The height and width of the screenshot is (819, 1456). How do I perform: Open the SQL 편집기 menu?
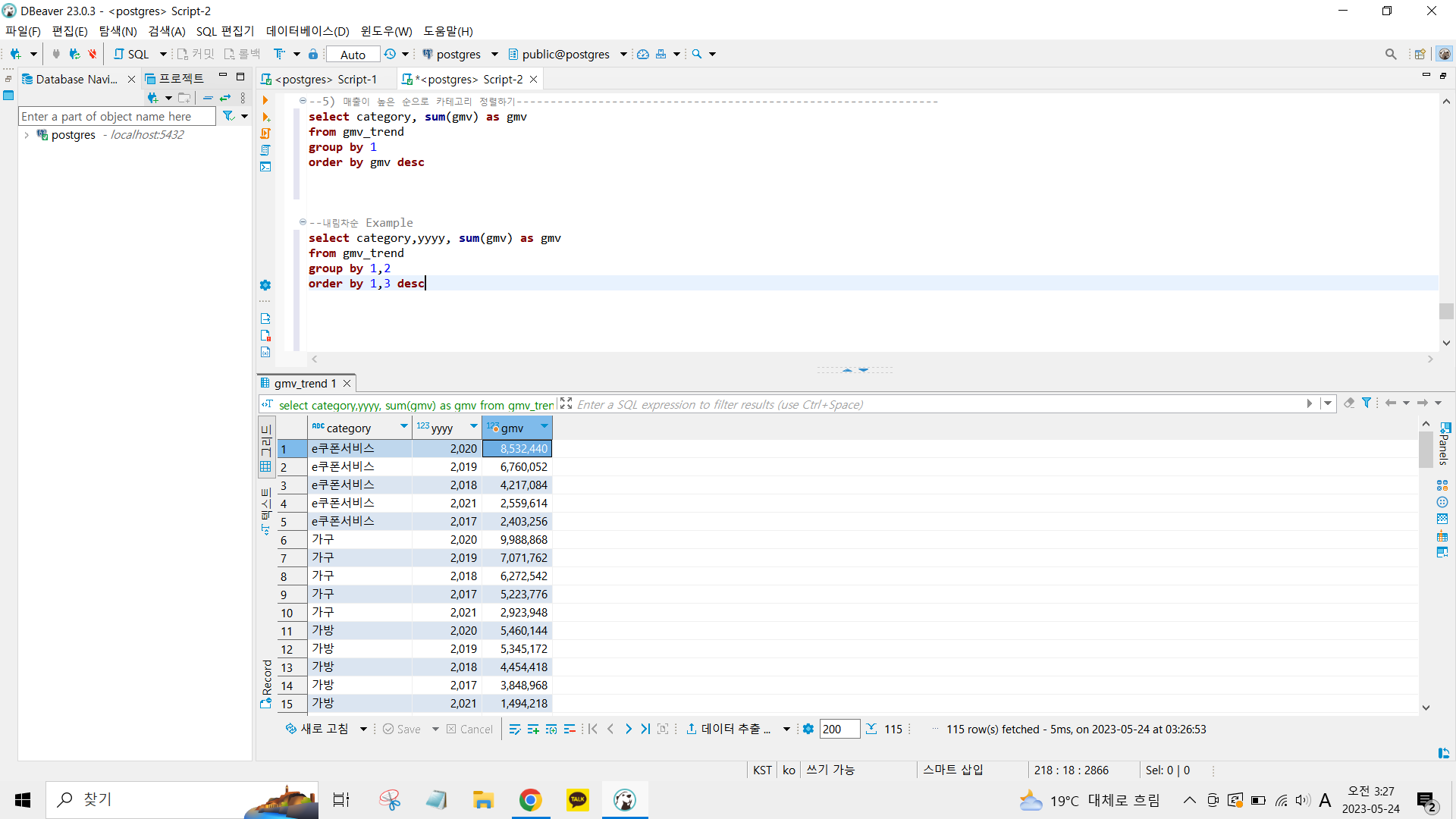click(225, 31)
